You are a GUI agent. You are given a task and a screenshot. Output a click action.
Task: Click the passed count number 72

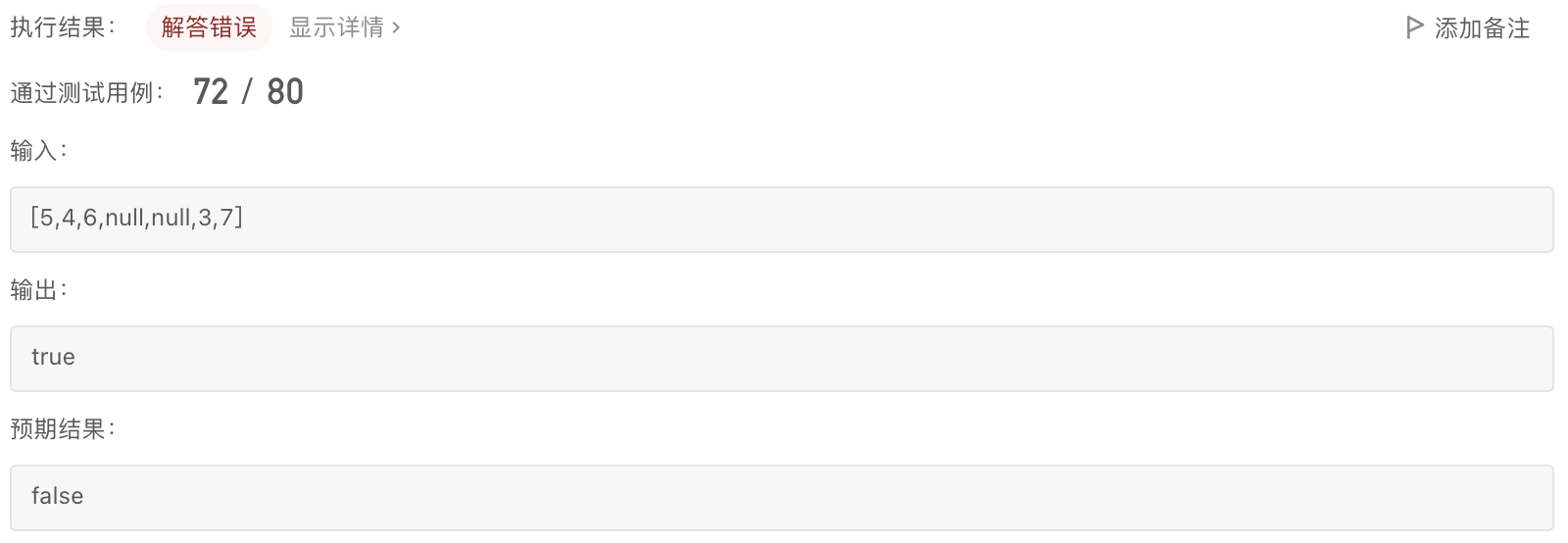click(211, 92)
